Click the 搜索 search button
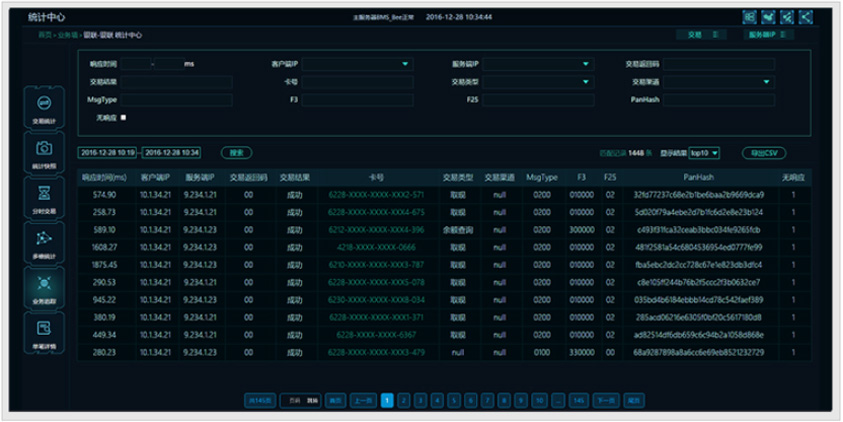Screen dimensions: 843x422 point(236,153)
